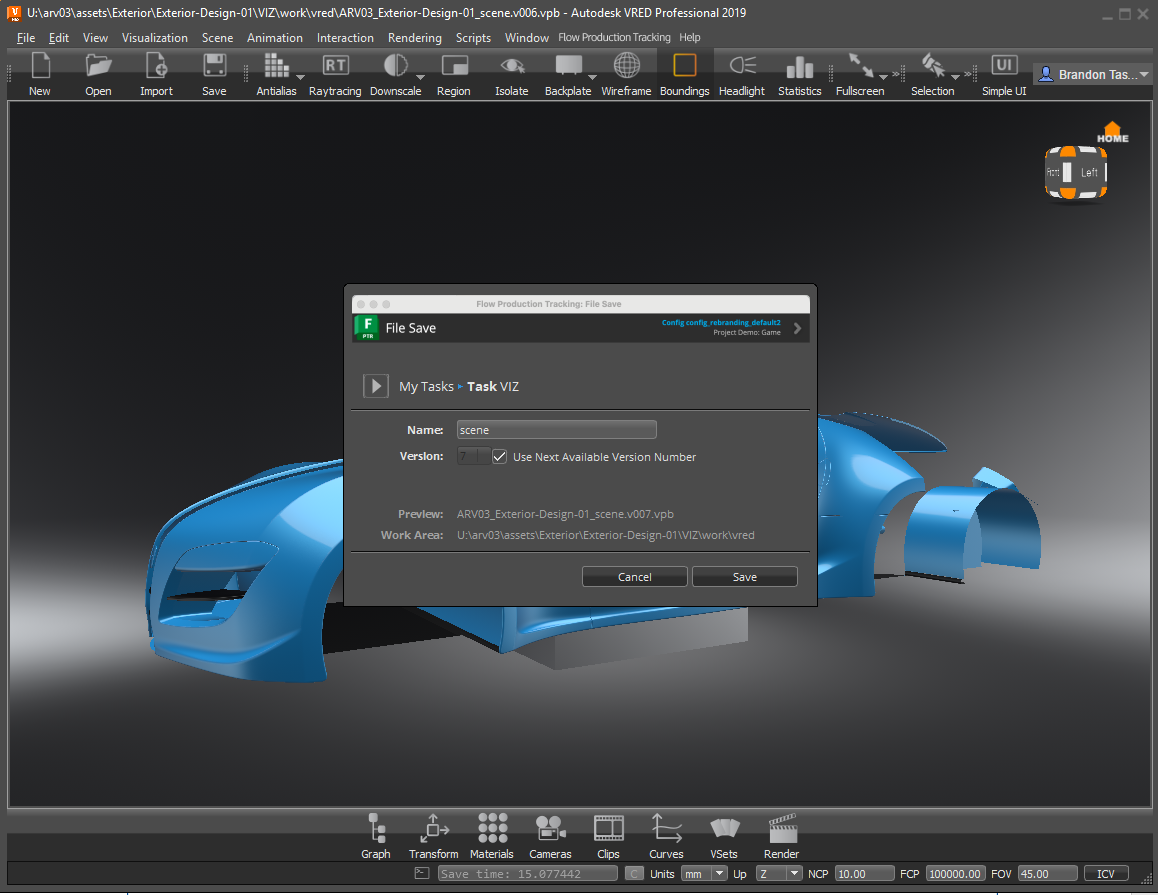Open the File menu
1158x895 pixels.
26,38
